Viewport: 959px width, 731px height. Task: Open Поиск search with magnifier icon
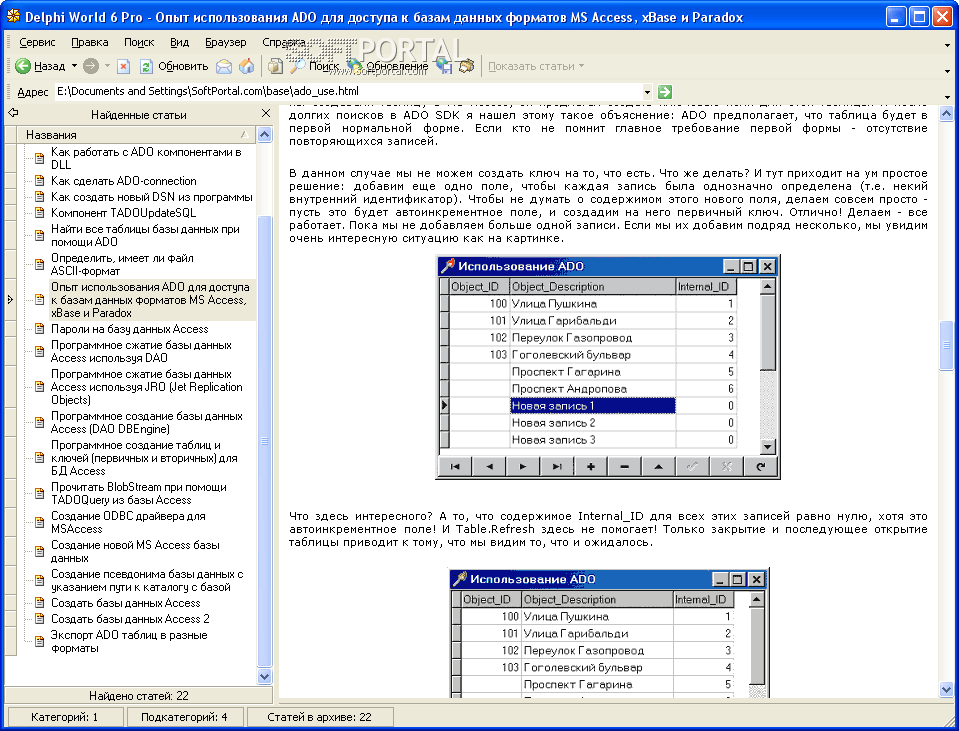(x=314, y=66)
